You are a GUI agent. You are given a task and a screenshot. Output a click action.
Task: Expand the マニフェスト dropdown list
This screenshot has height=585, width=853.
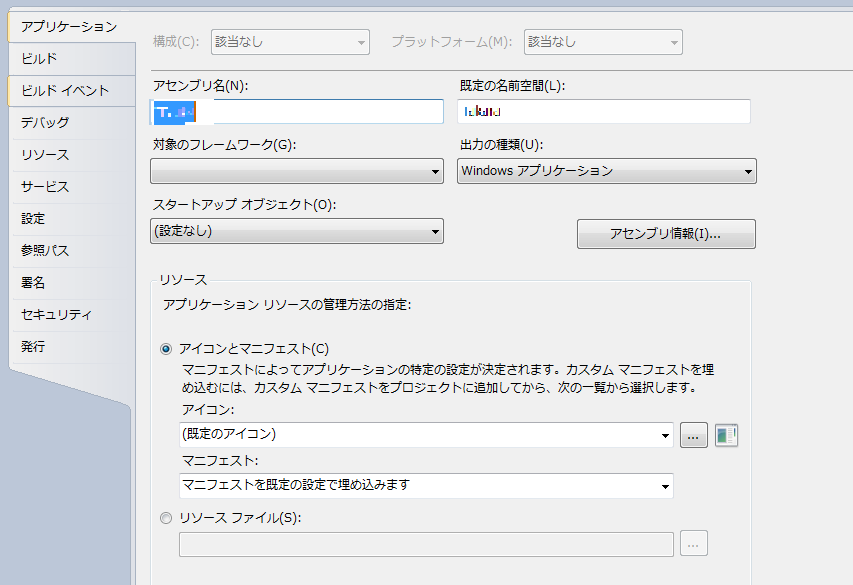(425, 486)
